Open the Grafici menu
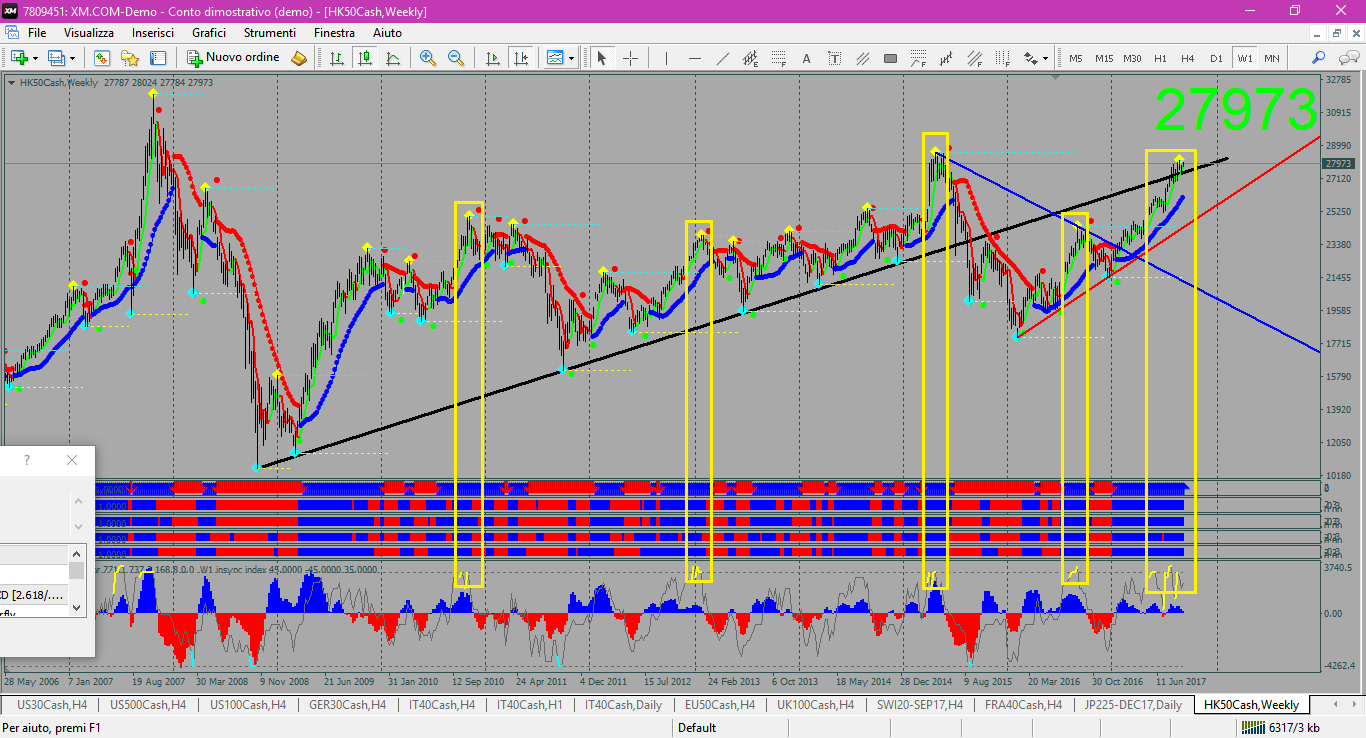Screen dimensions: 1366x738 (x=209, y=33)
